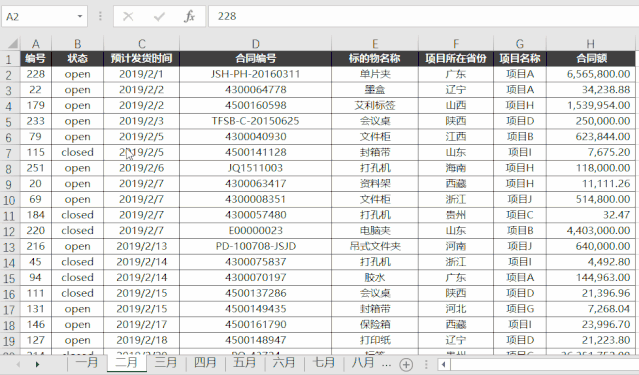Select row 1 header
The width and height of the screenshot is (639, 375).
pyautogui.click(x=10, y=59)
